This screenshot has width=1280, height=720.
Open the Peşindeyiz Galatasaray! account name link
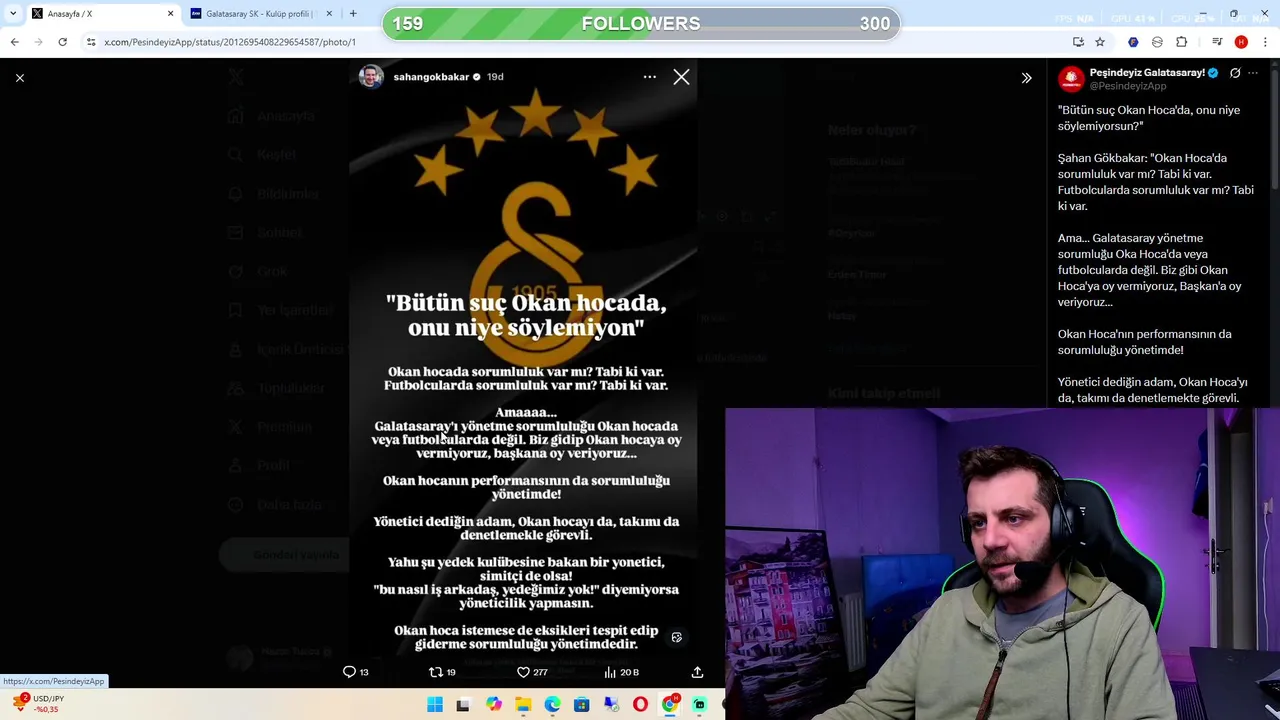click(1147, 73)
